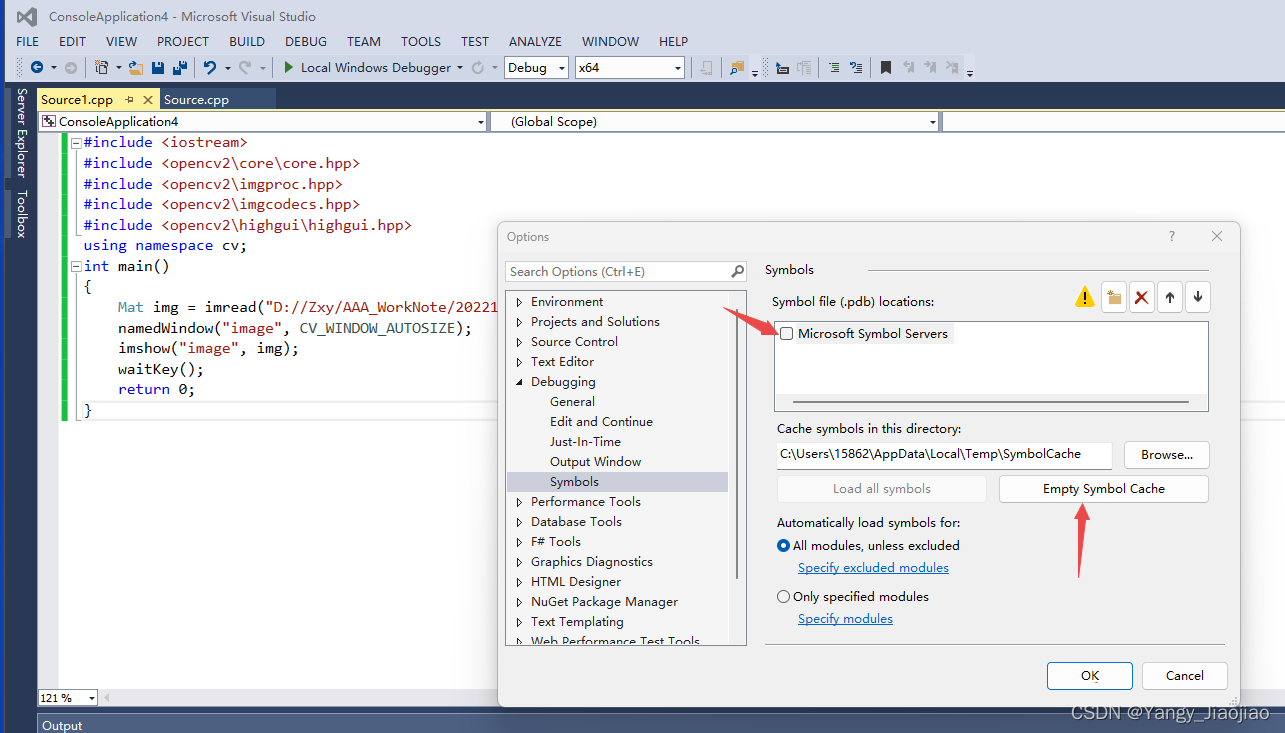This screenshot has width=1285, height=733.
Task: Click the symbol locations horizontal scrollbar
Action: click(x=990, y=402)
